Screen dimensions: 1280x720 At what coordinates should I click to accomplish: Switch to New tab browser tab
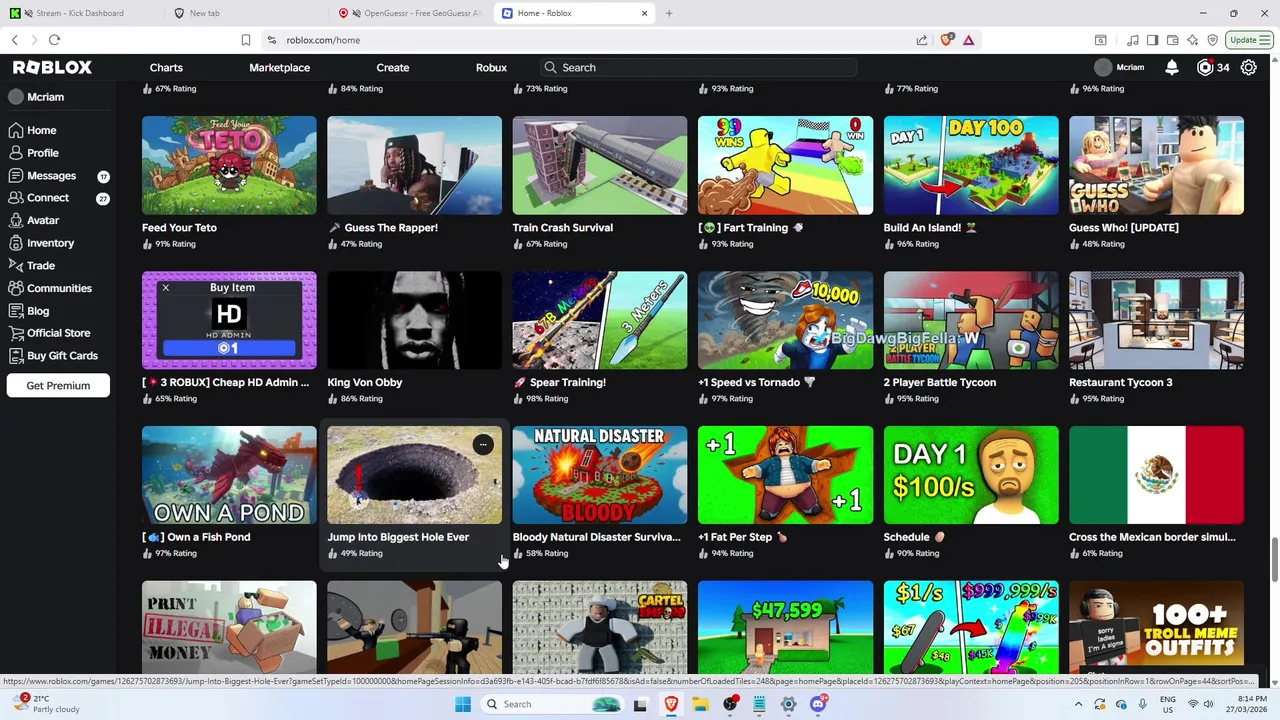[x=247, y=13]
